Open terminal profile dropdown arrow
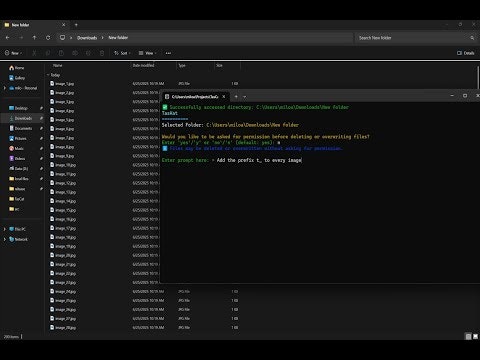Image resolution: width=480 pixels, height=360 pixels. point(245,97)
